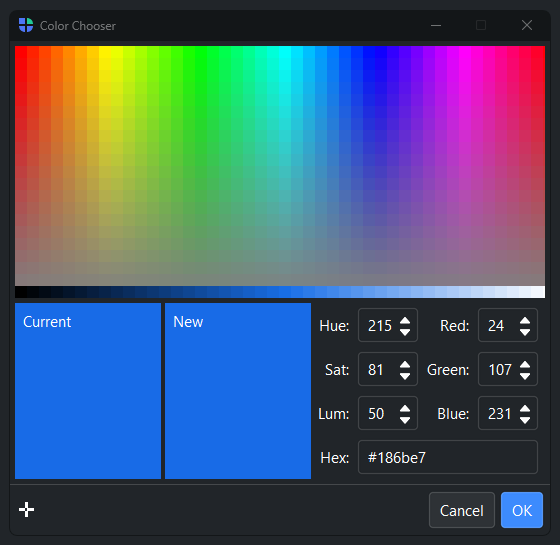Image resolution: width=560 pixels, height=545 pixels.
Task: Increase the Hue value with up arrow
Action: coord(405,320)
